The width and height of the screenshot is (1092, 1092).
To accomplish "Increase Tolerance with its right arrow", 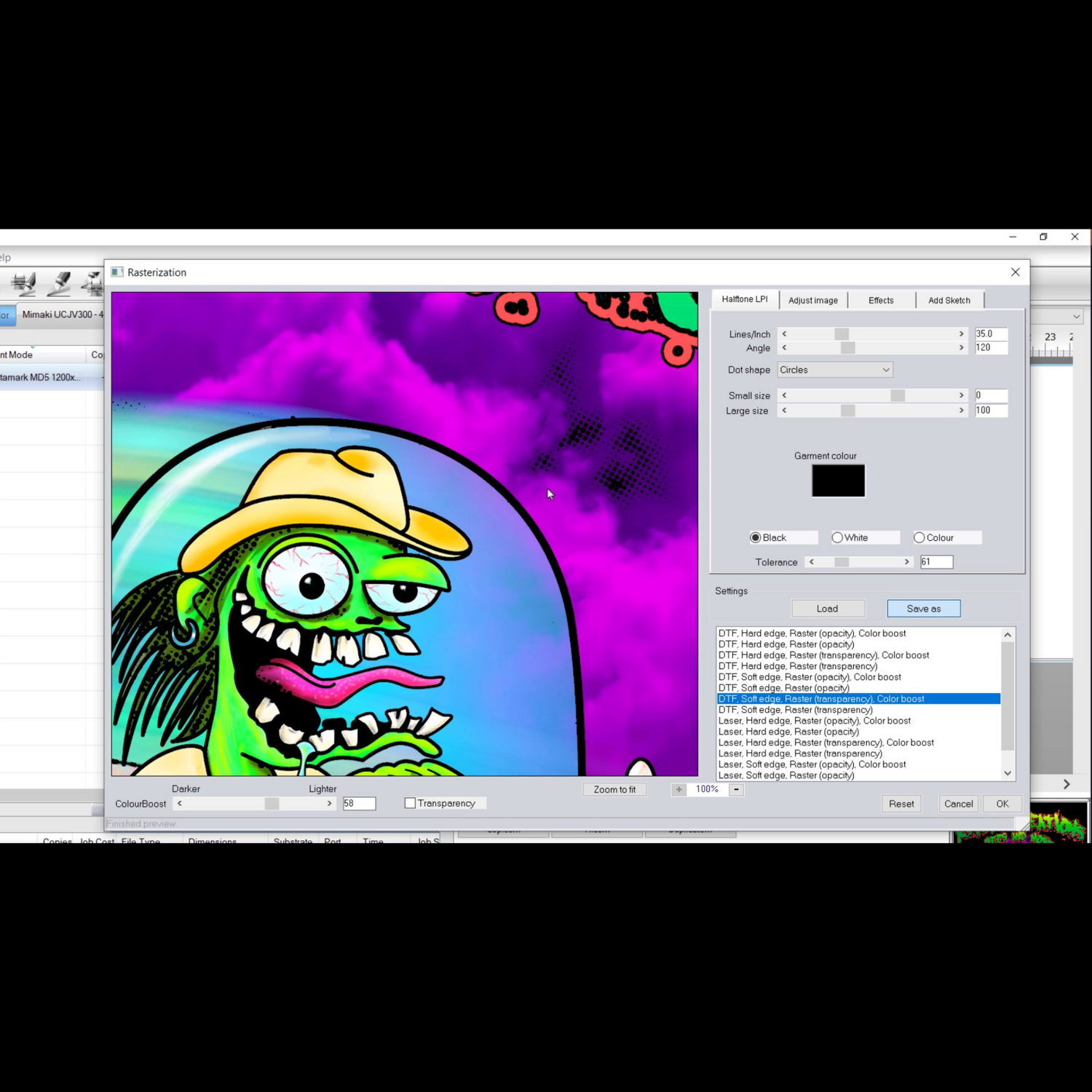I will [906, 562].
